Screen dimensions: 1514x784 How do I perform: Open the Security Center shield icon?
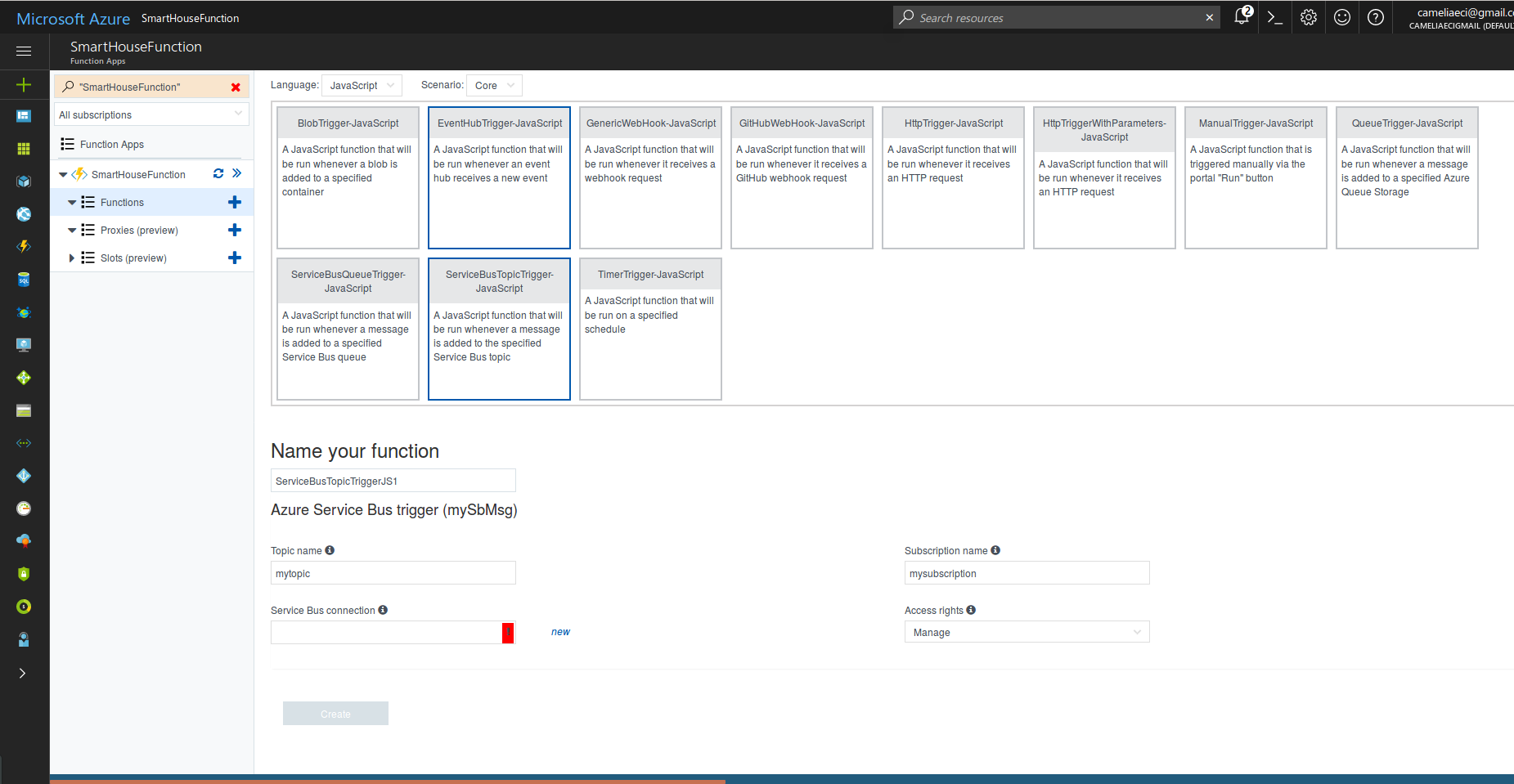(24, 574)
